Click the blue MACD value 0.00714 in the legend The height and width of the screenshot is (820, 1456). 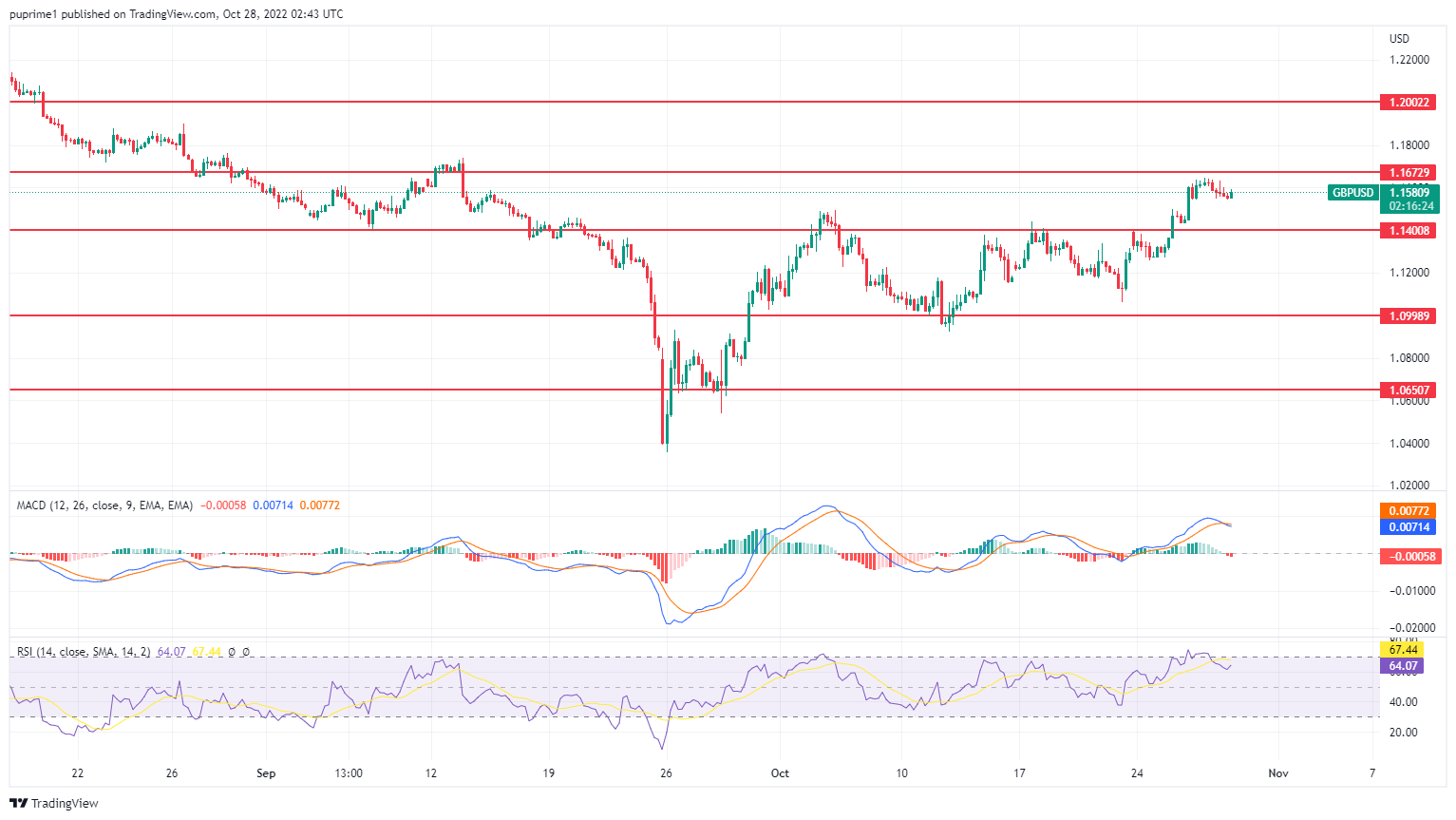tap(273, 505)
